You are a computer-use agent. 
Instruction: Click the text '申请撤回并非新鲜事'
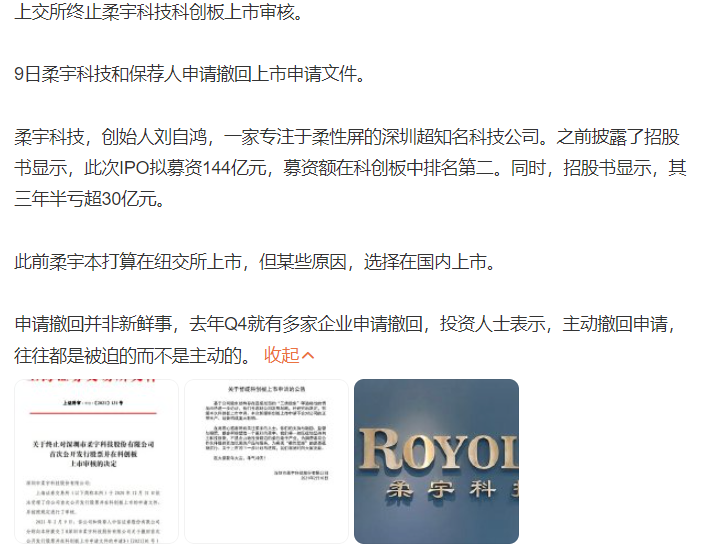coord(93,324)
